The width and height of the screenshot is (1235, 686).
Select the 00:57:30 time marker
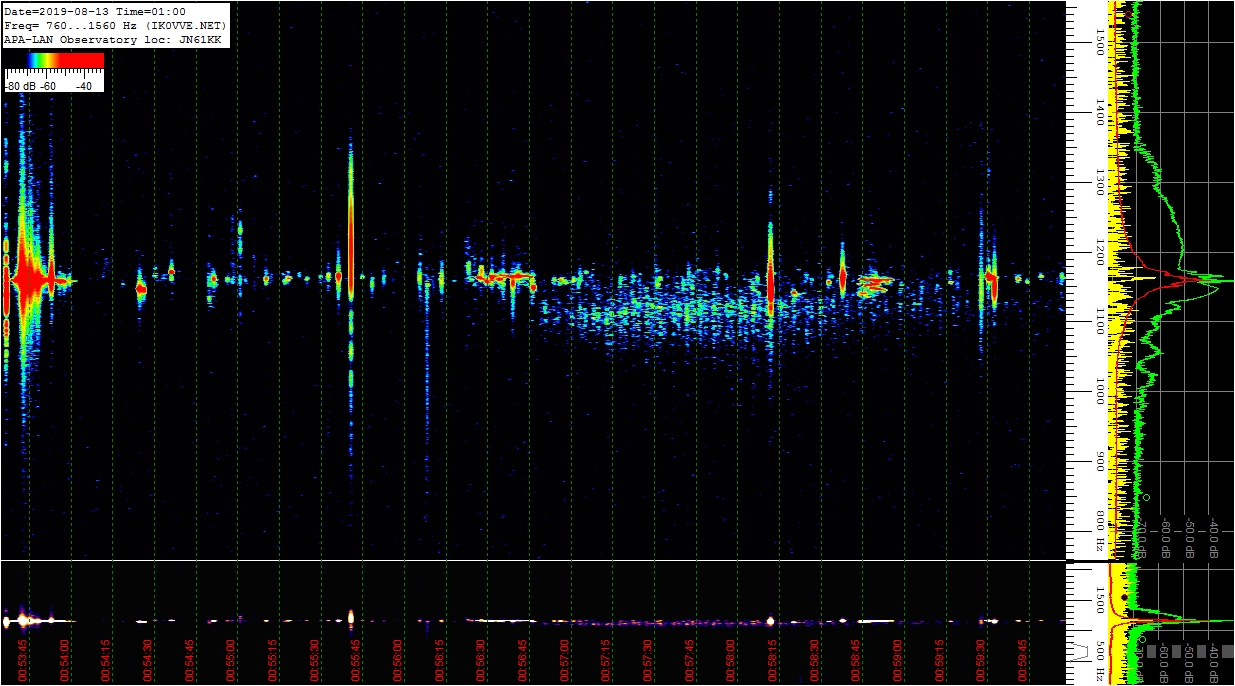[648, 660]
